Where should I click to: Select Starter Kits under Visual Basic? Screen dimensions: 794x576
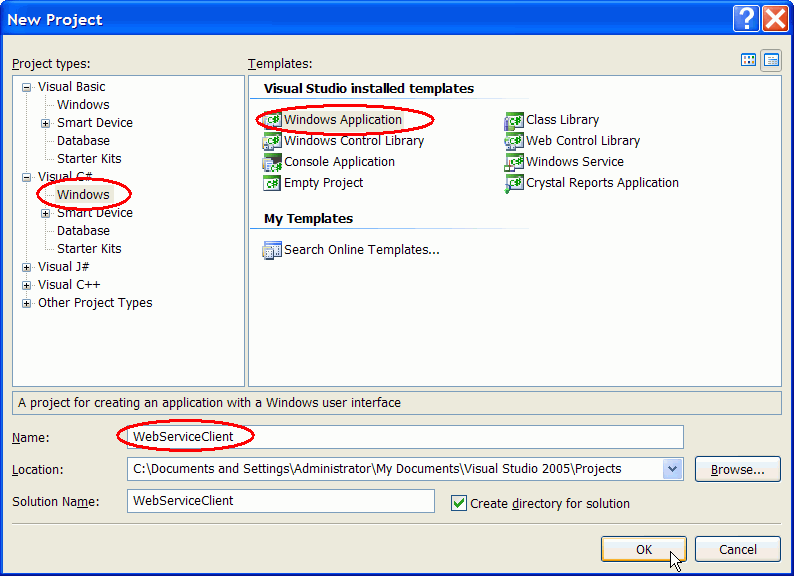click(89, 159)
